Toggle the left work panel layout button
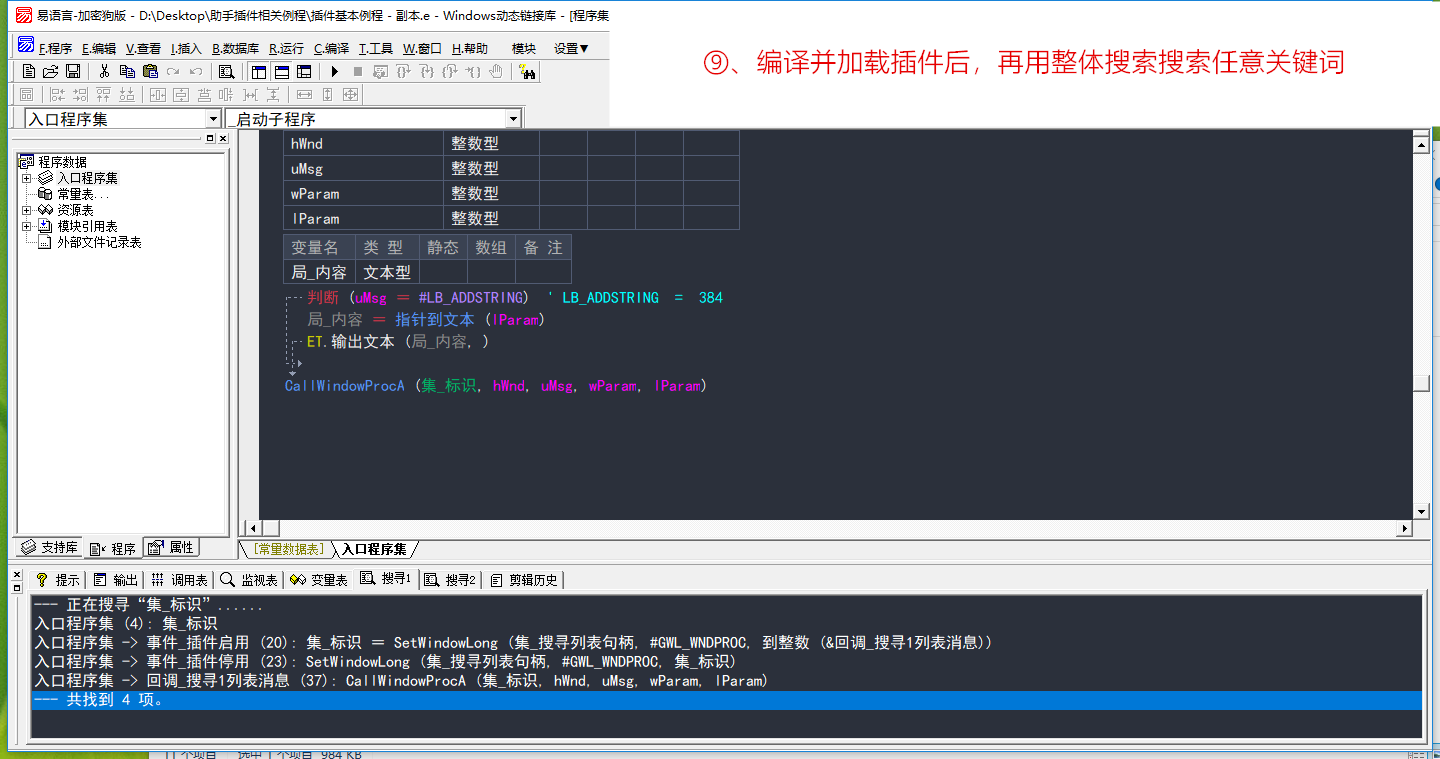 click(259, 72)
